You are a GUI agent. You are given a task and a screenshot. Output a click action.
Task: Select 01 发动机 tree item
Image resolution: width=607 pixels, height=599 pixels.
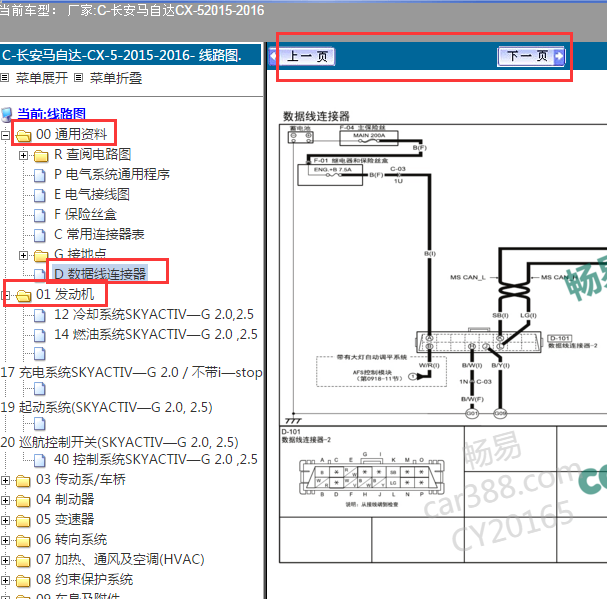65,294
